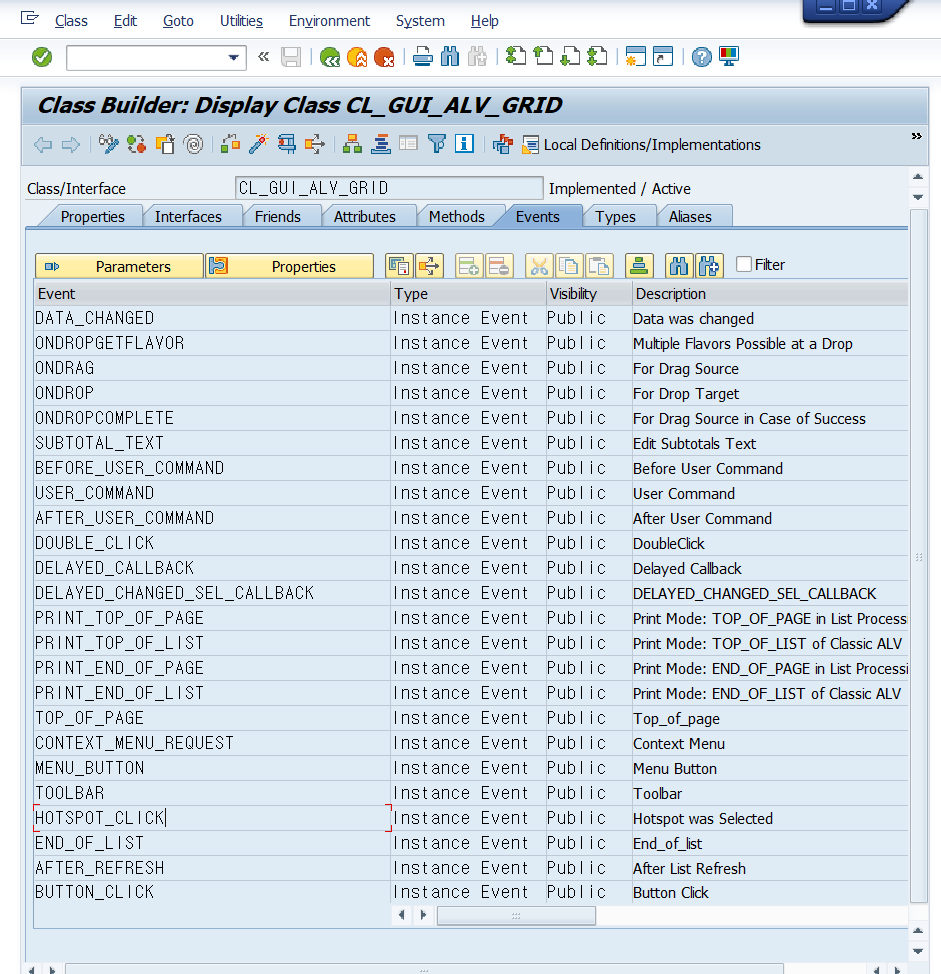This screenshot has height=974, width=941.
Task: Go to the First Page icon
Action: pos(516,57)
